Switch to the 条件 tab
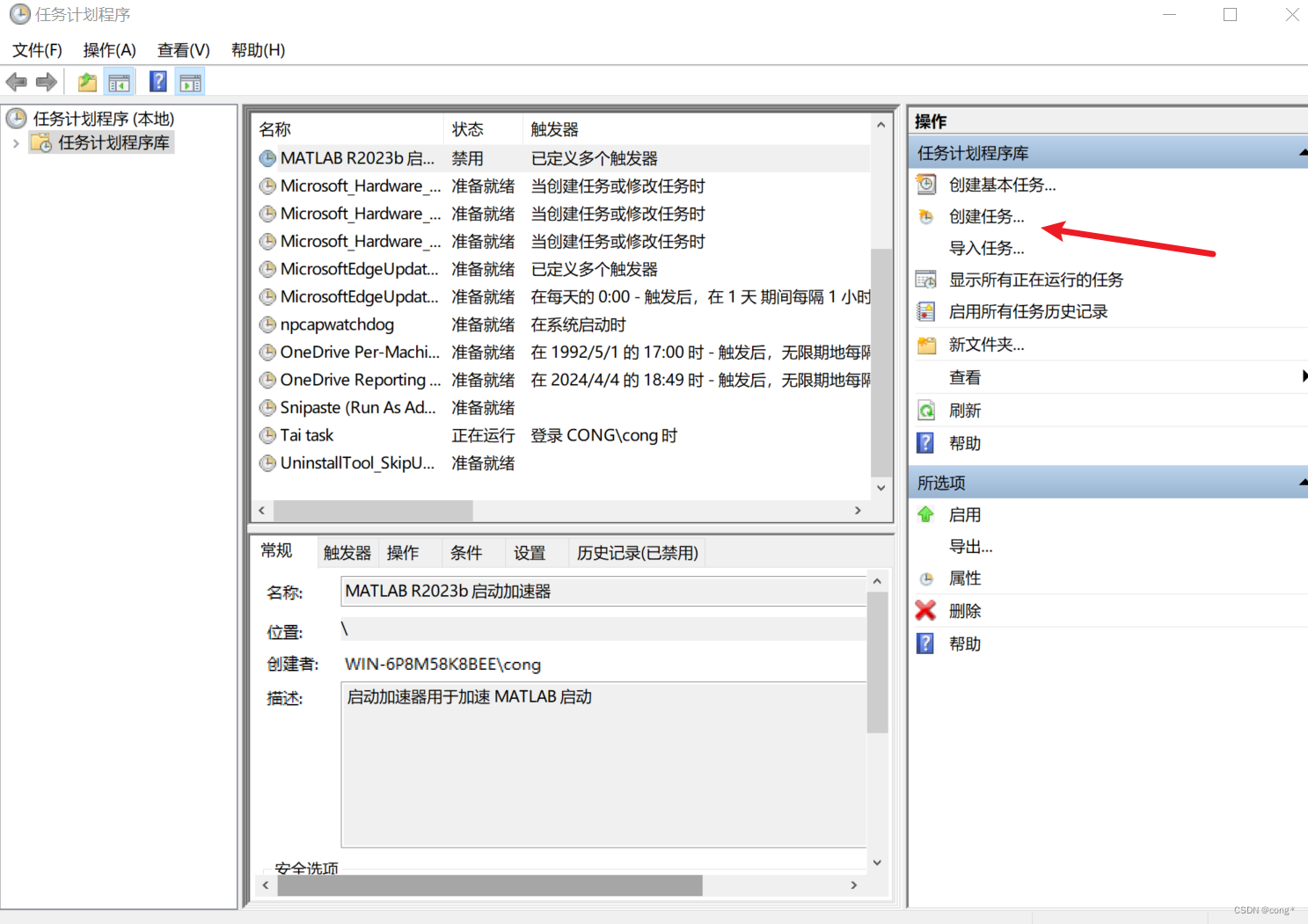The image size is (1308, 924). 466,553
